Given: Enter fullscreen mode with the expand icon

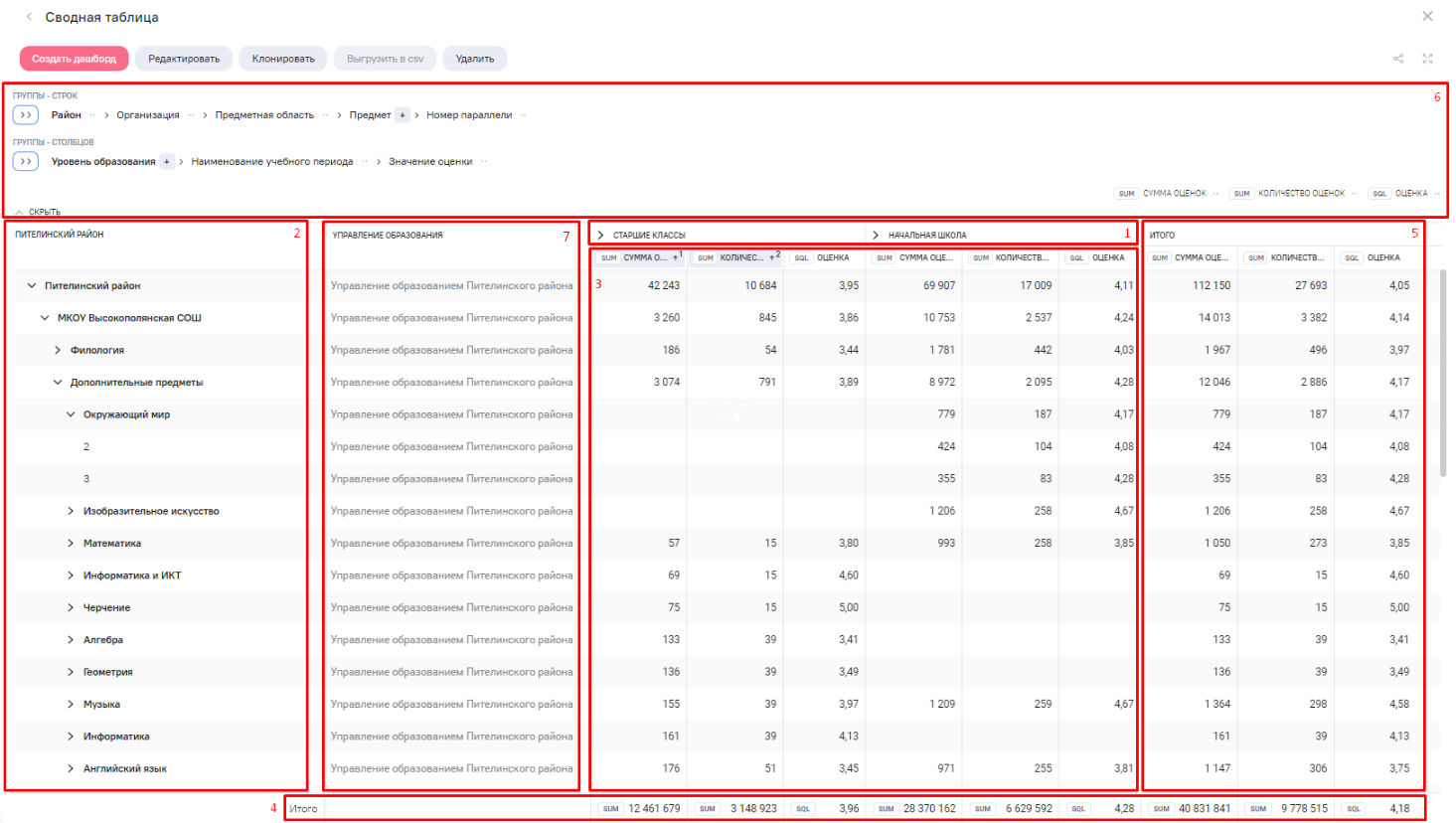Looking at the screenshot, I should coord(1427,59).
